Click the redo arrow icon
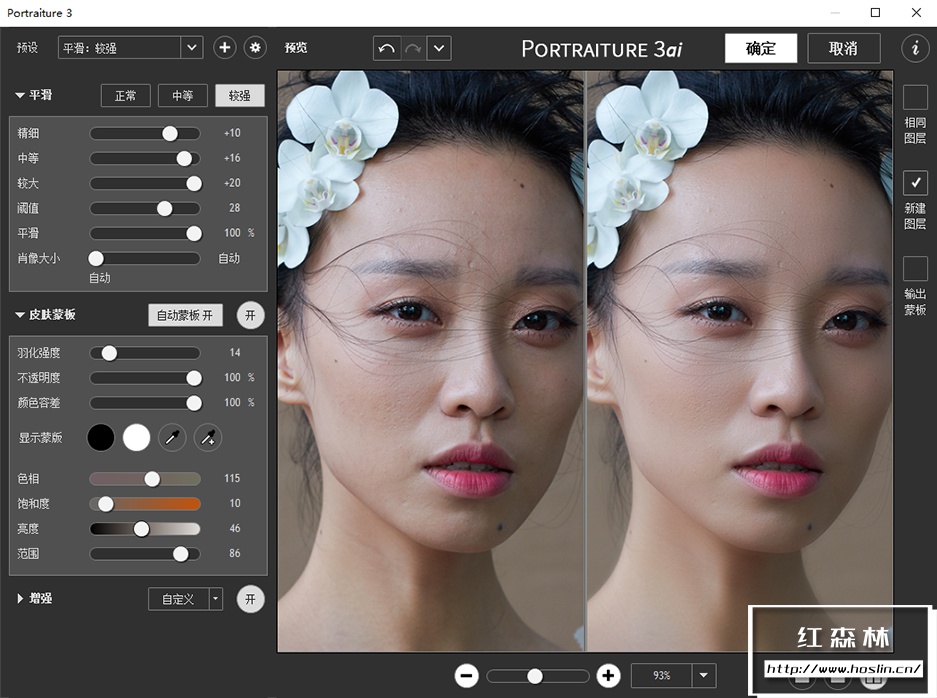This screenshot has width=937, height=698. [413, 48]
